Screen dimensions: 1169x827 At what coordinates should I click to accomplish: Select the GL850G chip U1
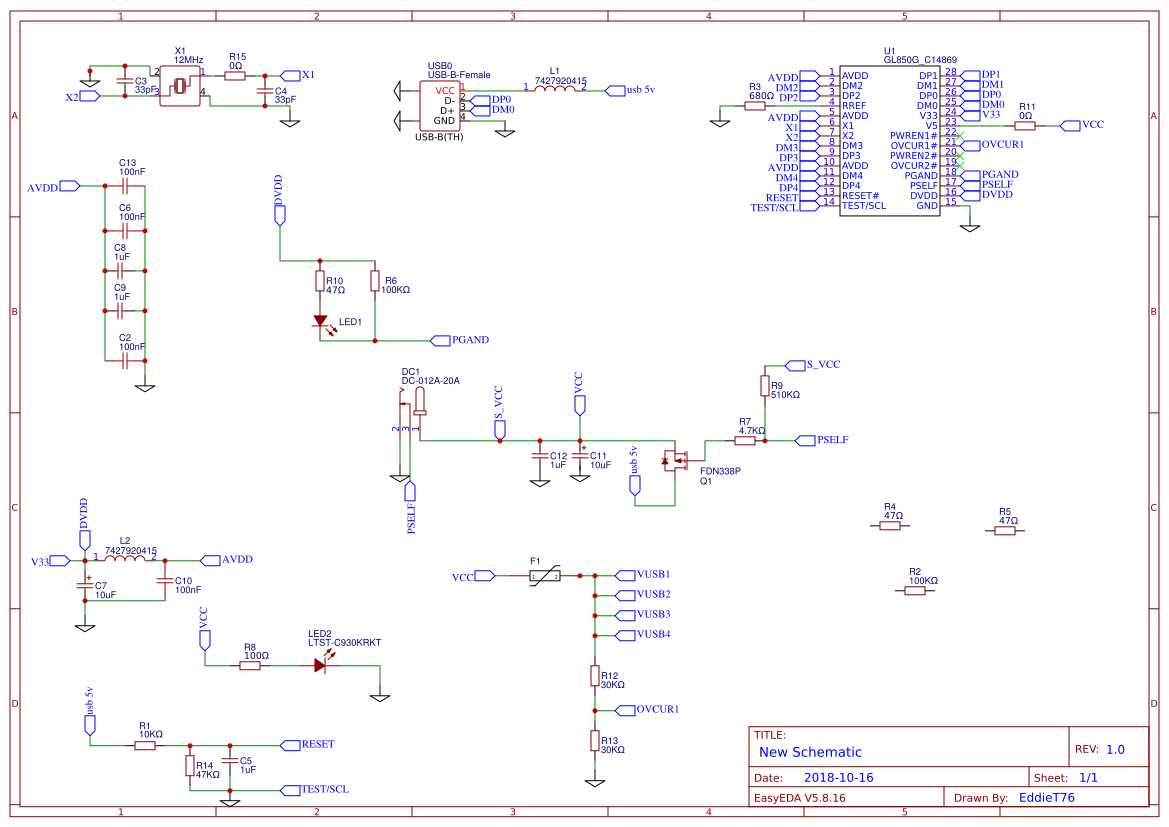point(890,140)
